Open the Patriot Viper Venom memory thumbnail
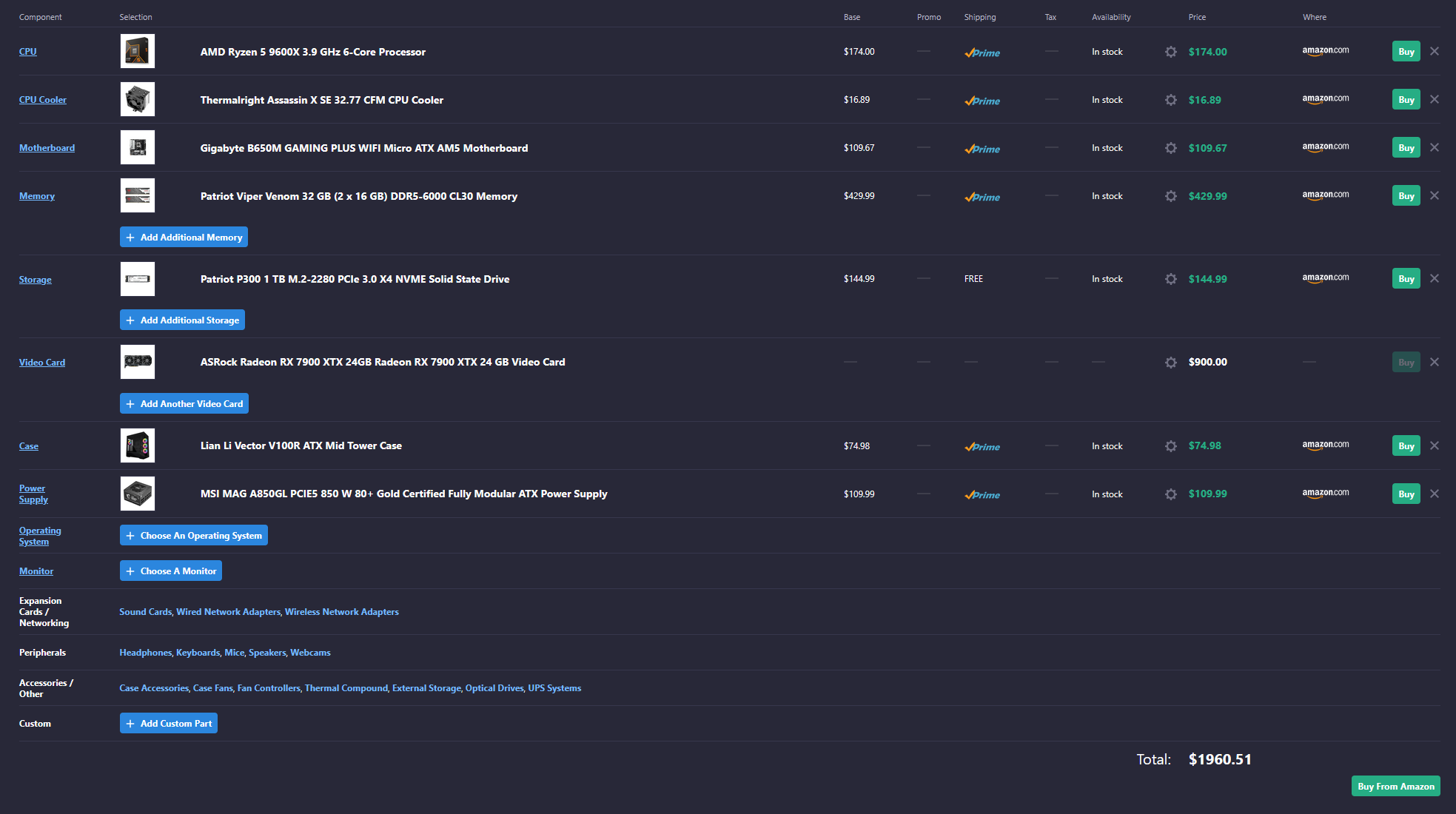Viewport: 1456px width, 814px height. [x=138, y=195]
